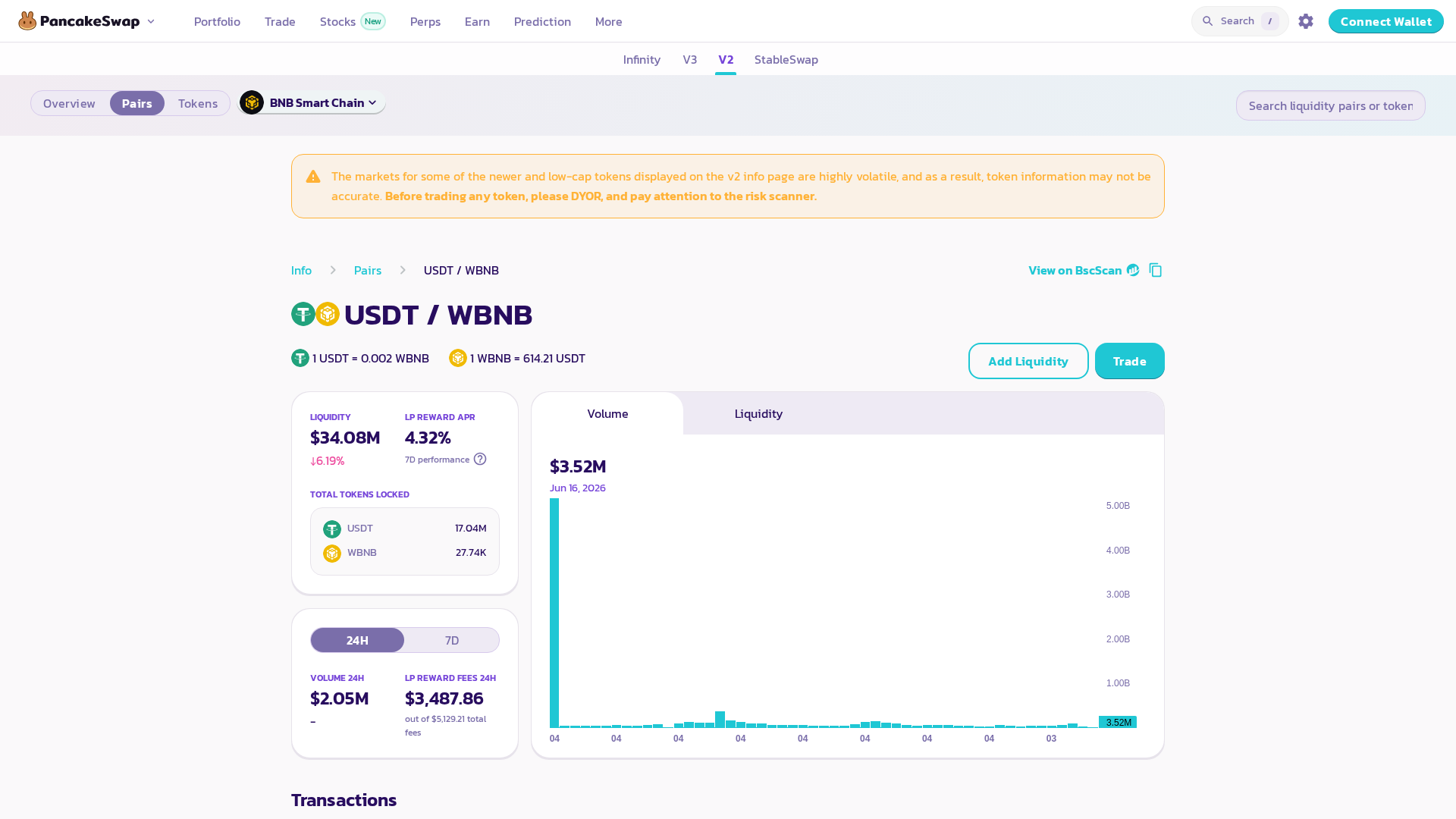Screen dimensions: 1456x819
Task: Open the Perps nav item
Action: click(x=425, y=21)
